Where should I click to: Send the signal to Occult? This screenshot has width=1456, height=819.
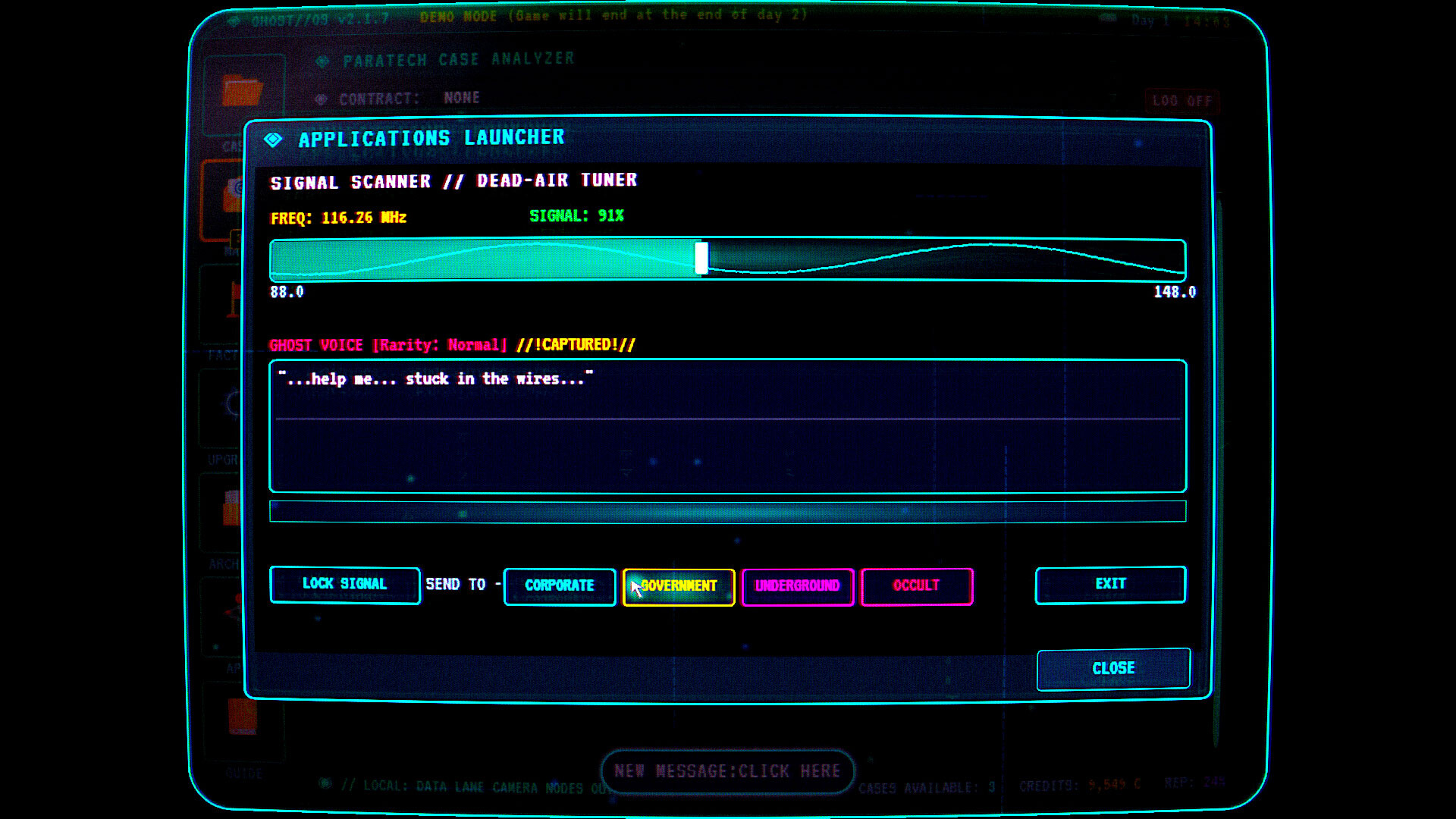[916, 586]
